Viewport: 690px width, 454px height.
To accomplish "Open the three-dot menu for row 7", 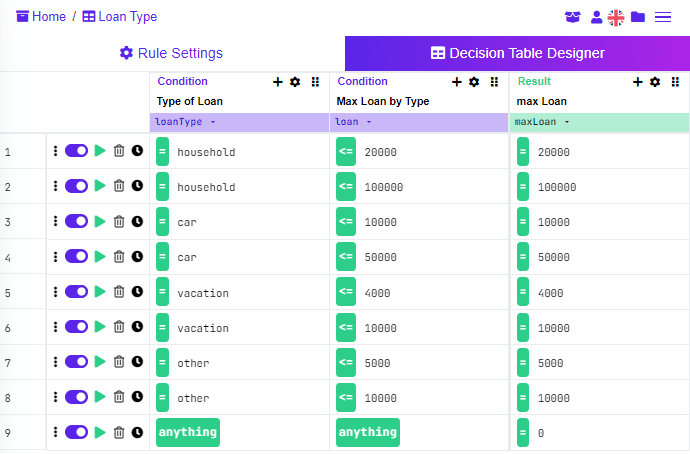I will pyautogui.click(x=55, y=362).
